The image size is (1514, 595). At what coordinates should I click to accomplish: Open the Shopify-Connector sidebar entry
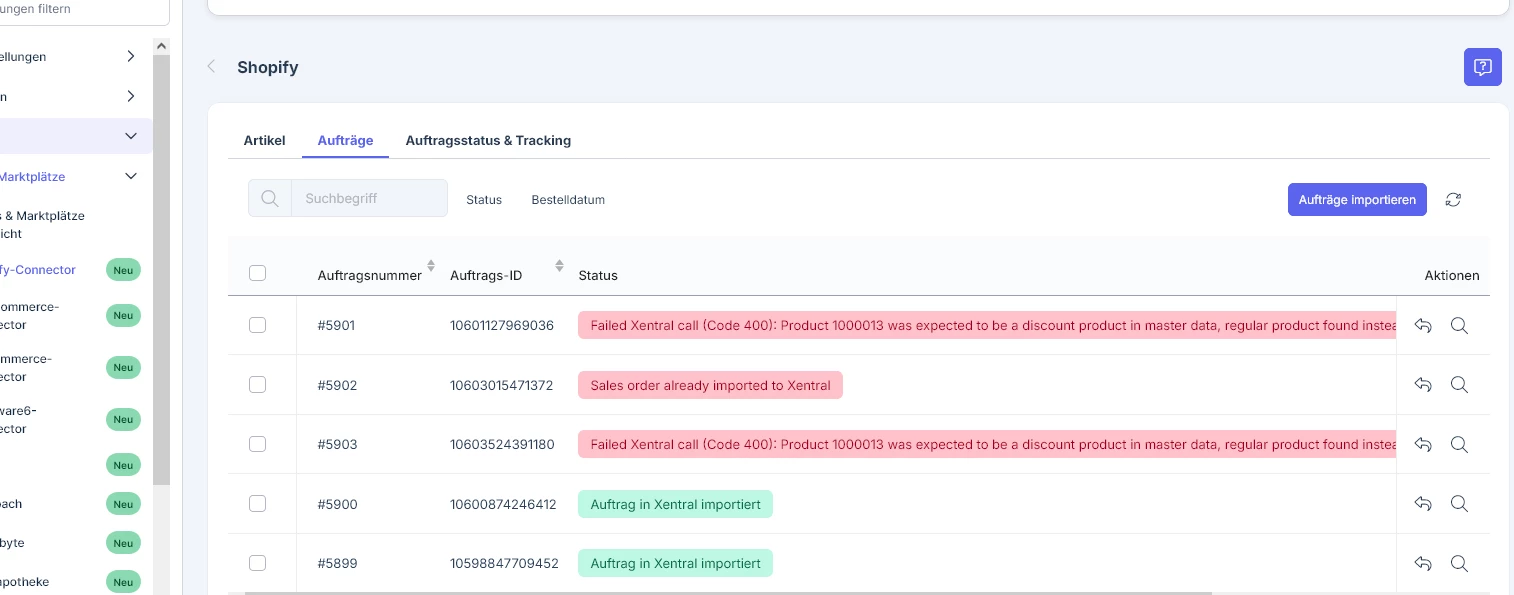38,270
